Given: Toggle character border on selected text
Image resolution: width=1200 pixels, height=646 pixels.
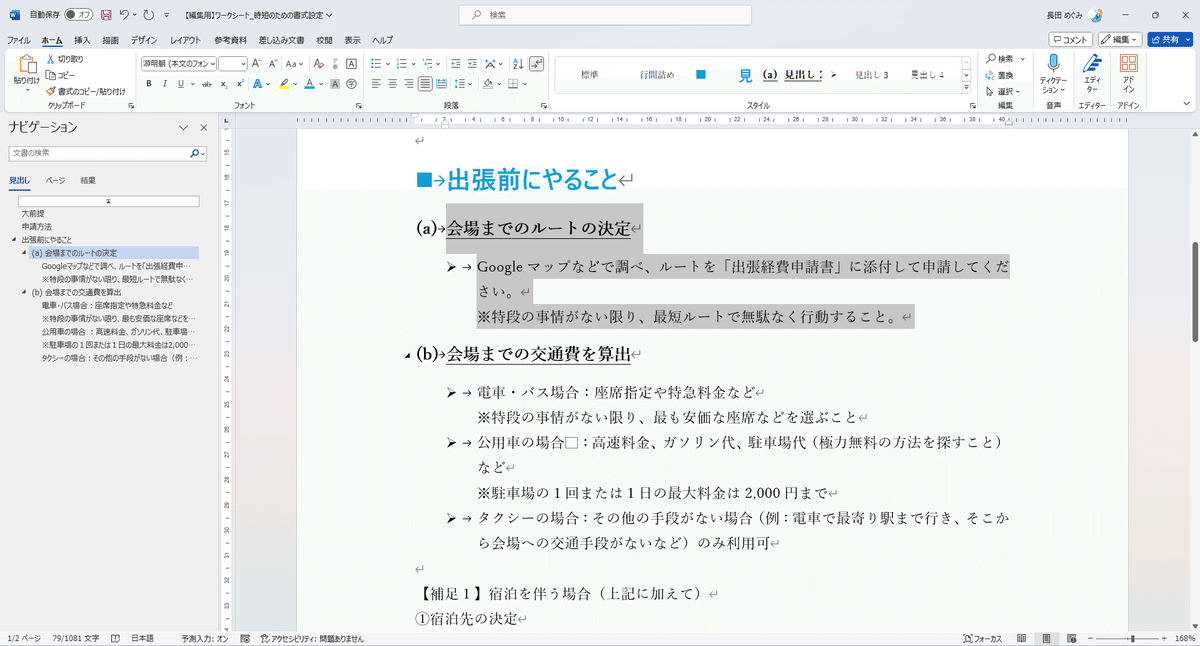Looking at the screenshot, I should 351,64.
